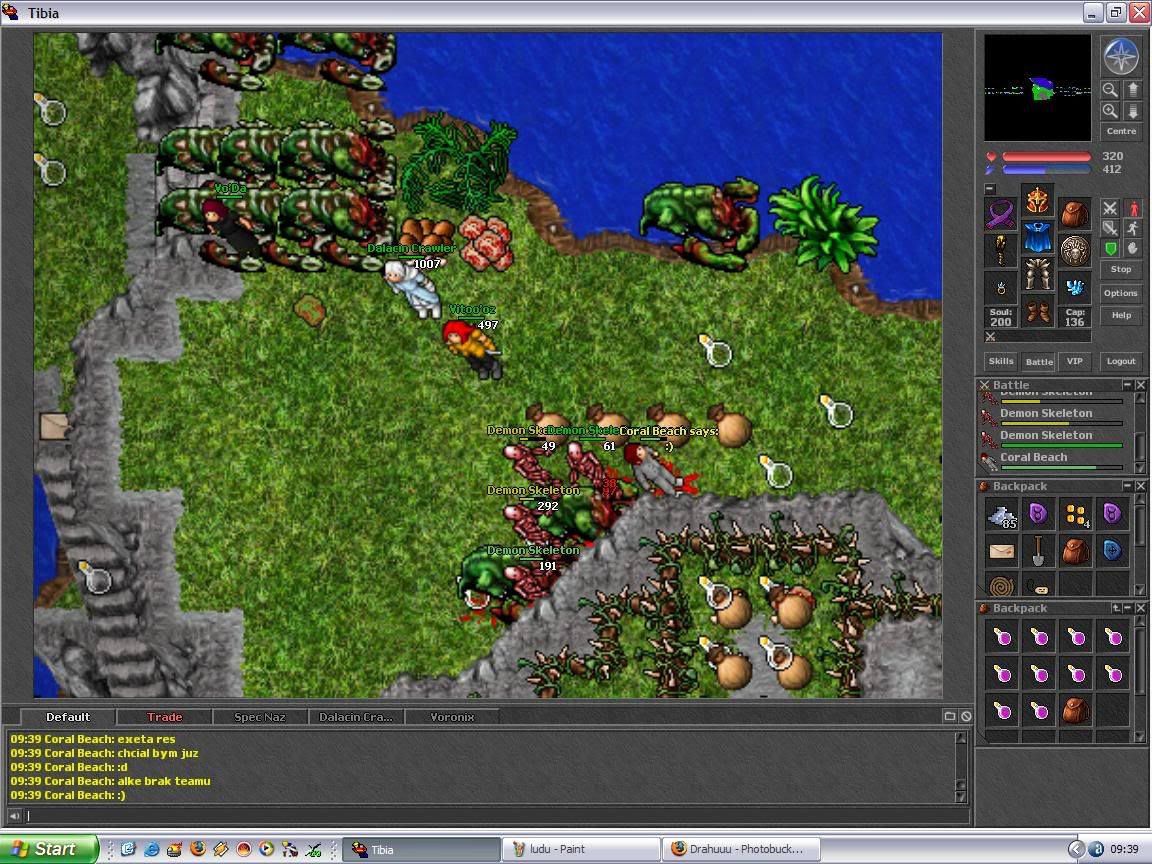
Task: Open the Spec Naz chat tab
Action: 259,716
